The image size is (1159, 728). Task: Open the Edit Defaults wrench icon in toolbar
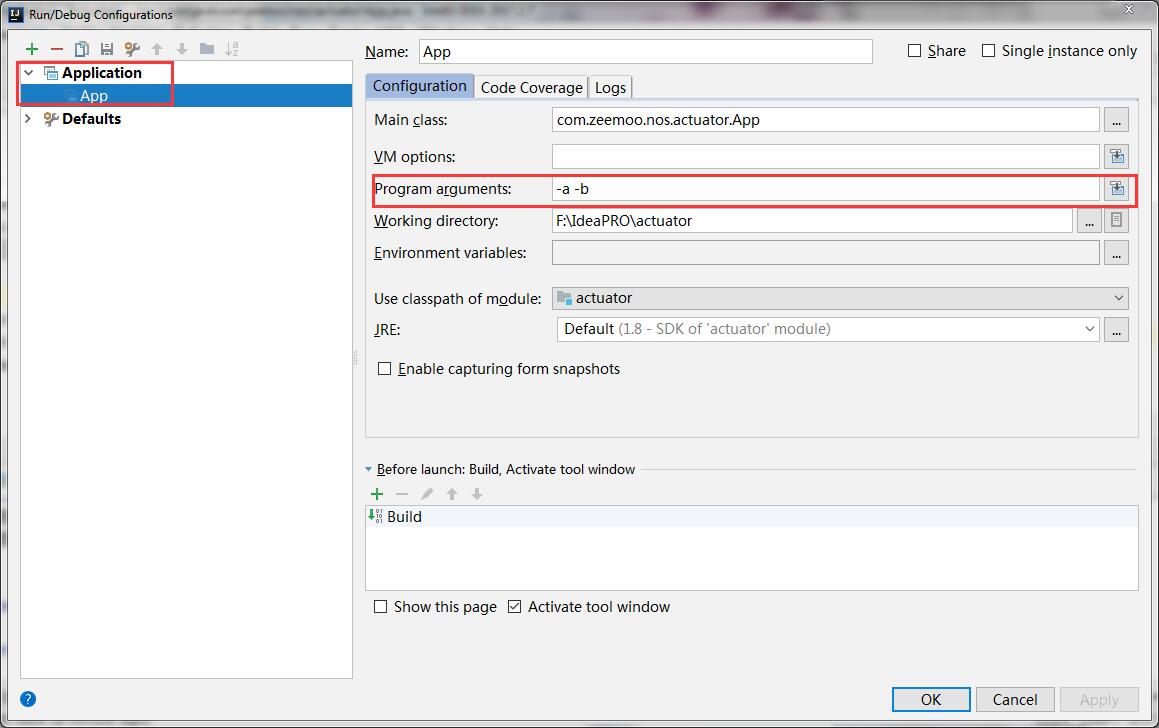point(132,50)
